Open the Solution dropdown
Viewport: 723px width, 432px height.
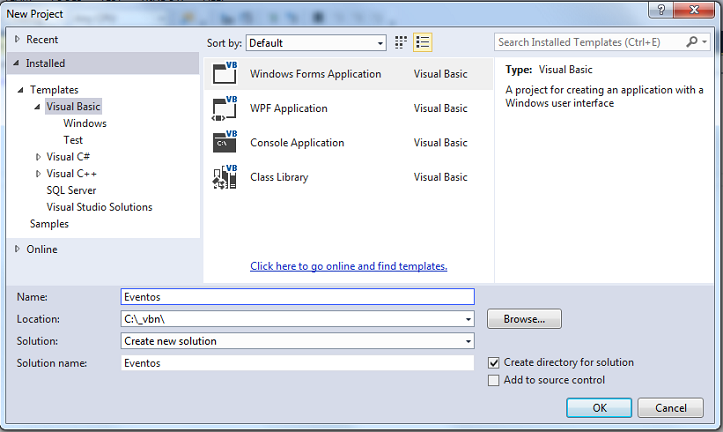[x=468, y=341]
